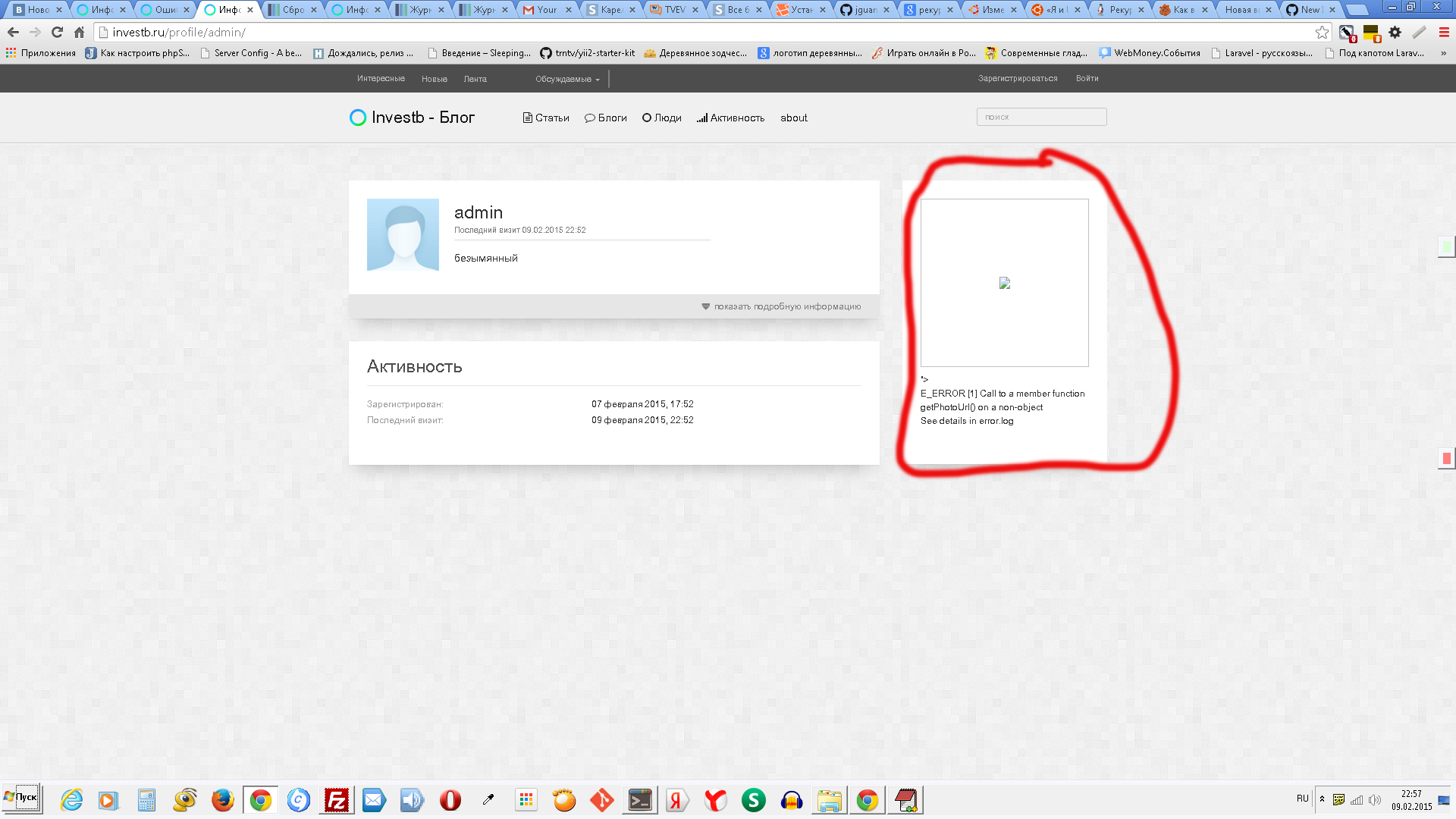Click the admin profile avatar image
1456x819 pixels.
point(403,234)
